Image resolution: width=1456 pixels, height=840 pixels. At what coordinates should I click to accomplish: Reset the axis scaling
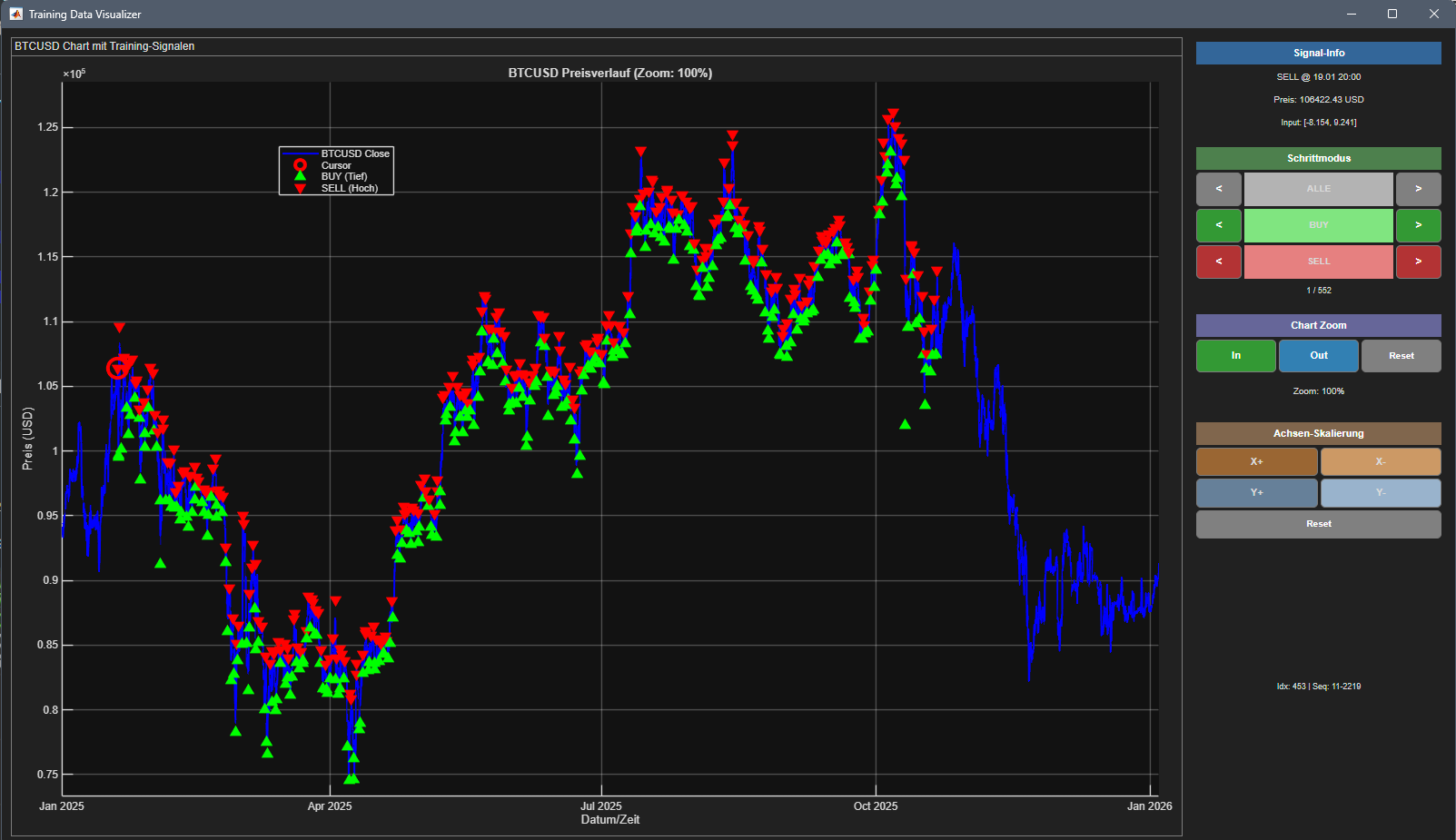pyautogui.click(x=1318, y=524)
